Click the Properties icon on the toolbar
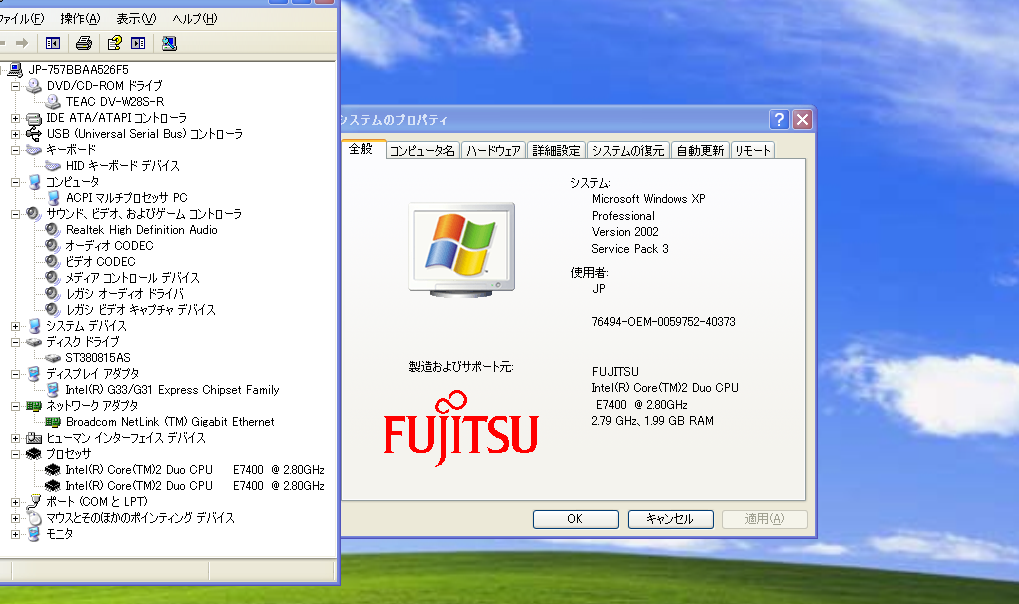Screen dimensions: 1019x604 [136, 43]
